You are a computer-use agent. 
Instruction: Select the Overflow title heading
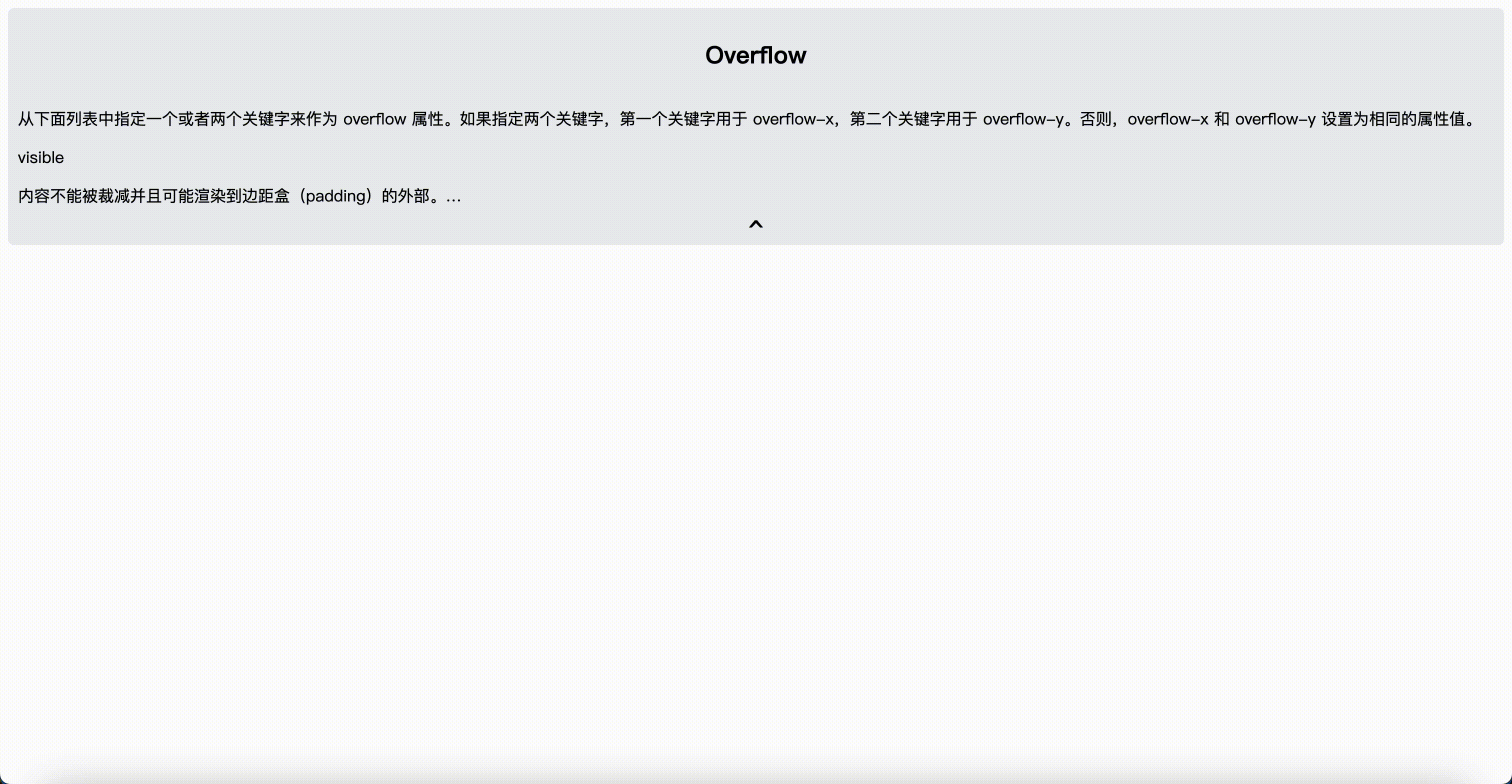(x=756, y=54)
